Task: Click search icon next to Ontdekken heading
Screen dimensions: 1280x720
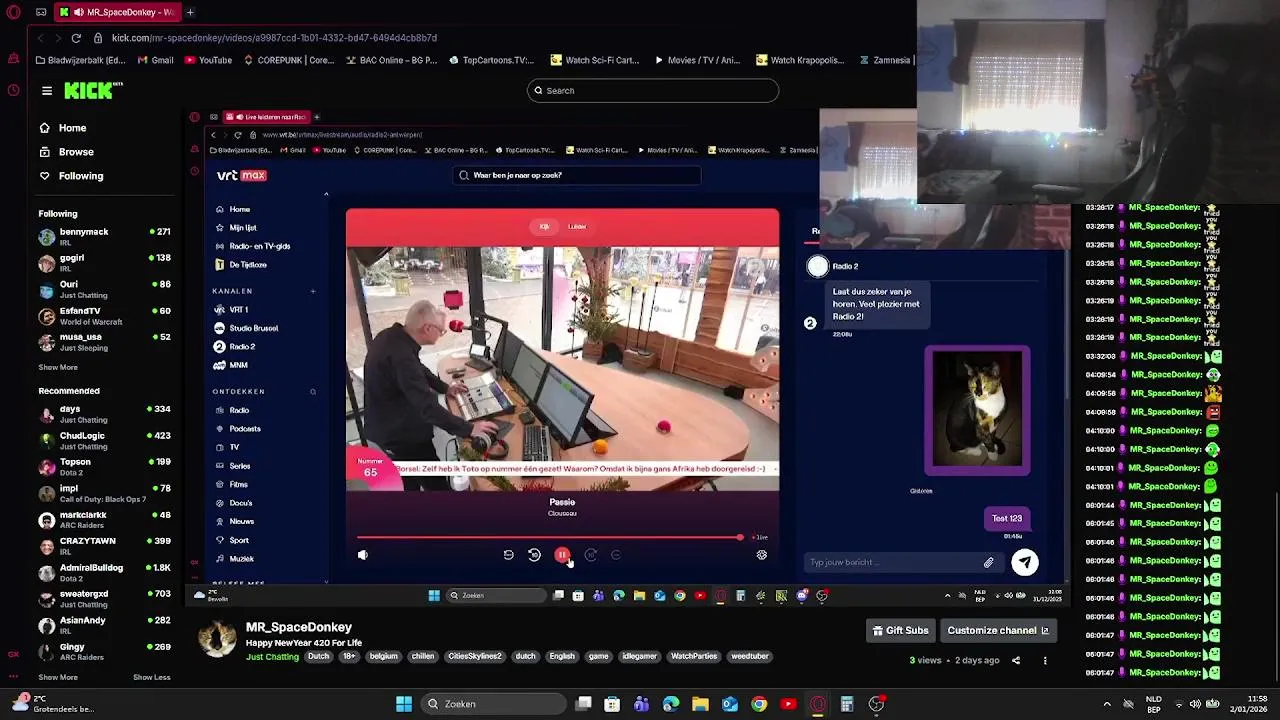Action: 313,392
